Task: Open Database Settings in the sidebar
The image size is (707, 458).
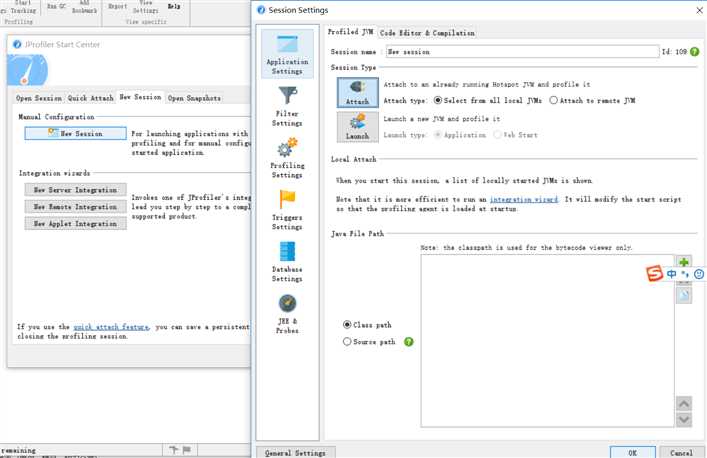Action: [287, 262]
